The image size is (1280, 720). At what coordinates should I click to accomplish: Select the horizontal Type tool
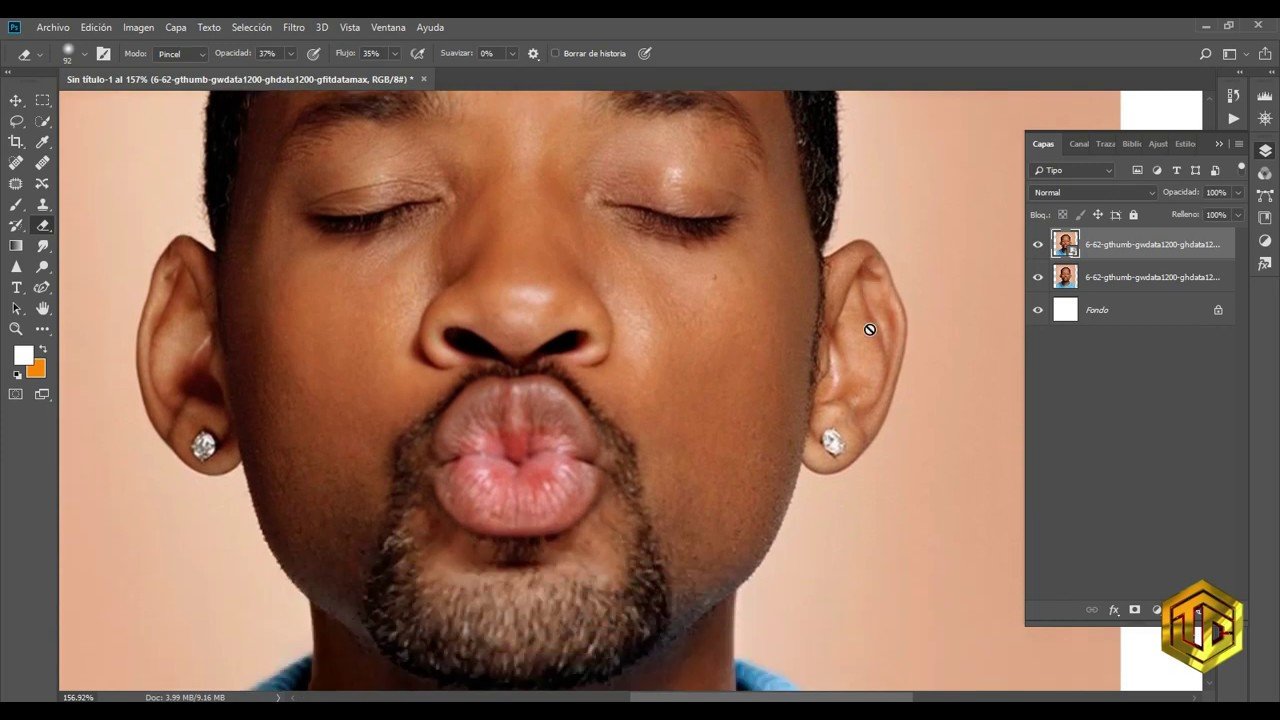(16, 288)
